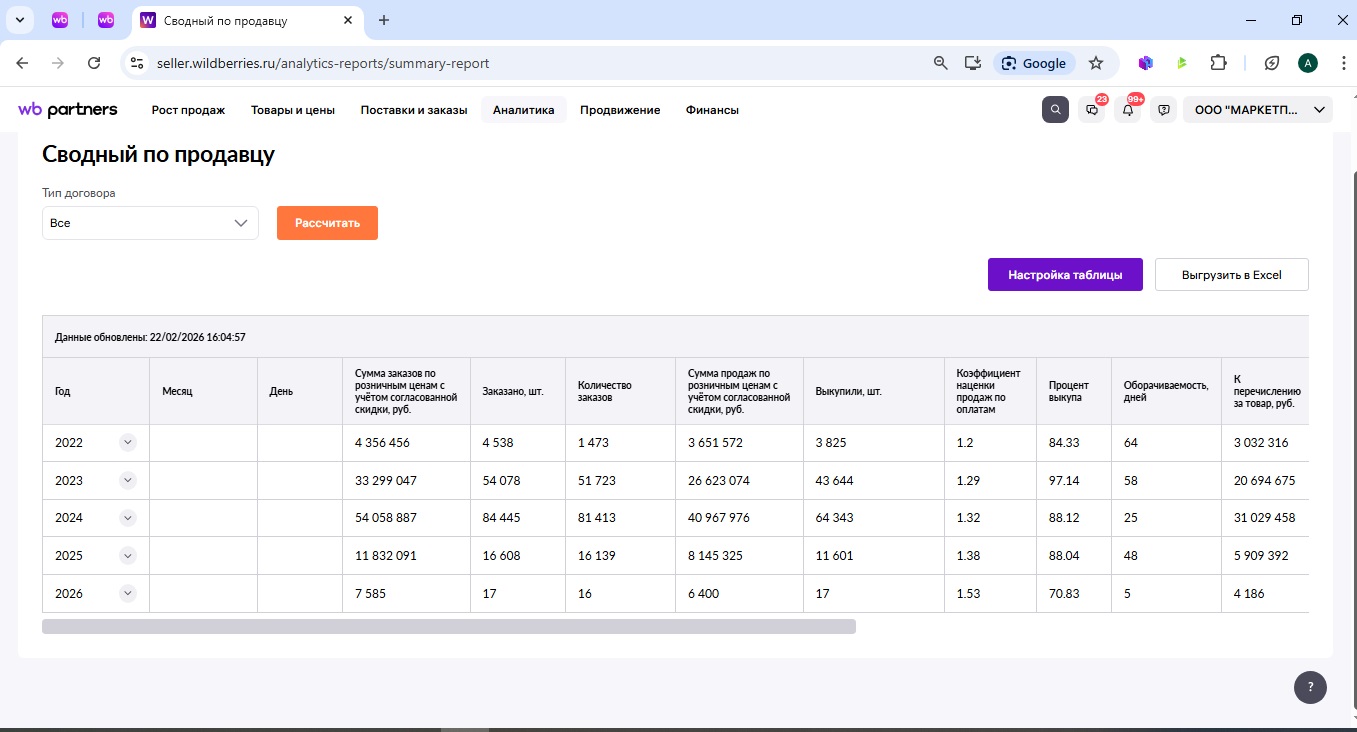Image resolution: width=1357 pixels, height=732 pixels.
Task: Expand the 2026 year row
Action: (x=128, y=593)
